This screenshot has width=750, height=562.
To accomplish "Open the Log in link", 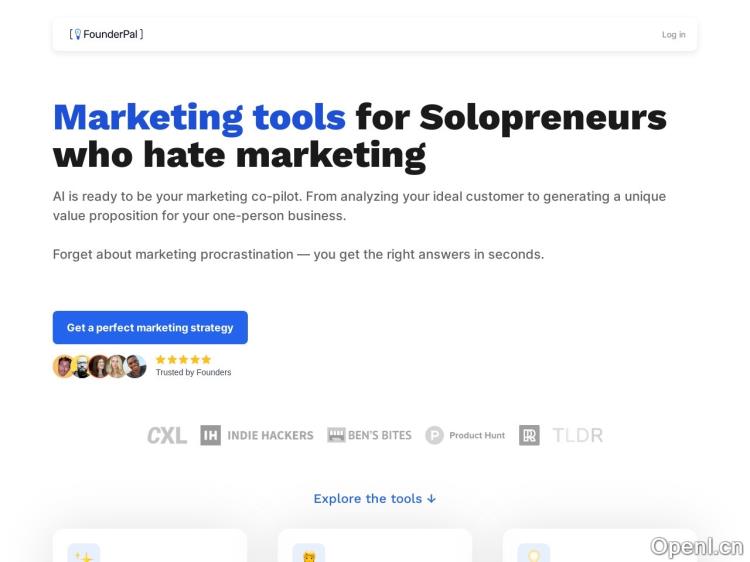I will (673, 35).
